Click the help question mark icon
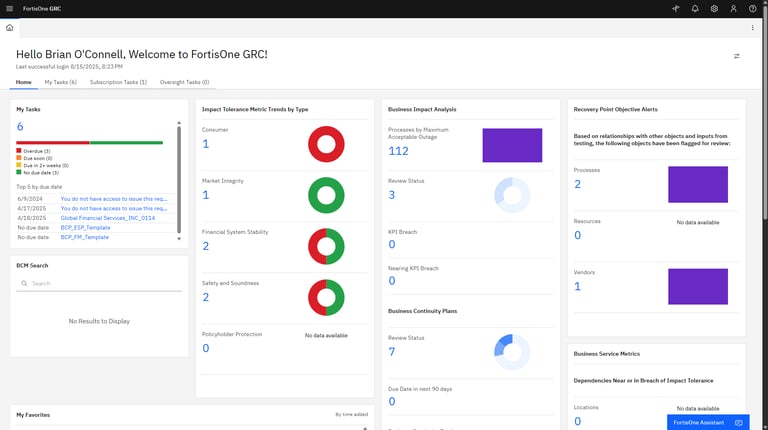Viewport: 768px width, 430px height. 752,8
